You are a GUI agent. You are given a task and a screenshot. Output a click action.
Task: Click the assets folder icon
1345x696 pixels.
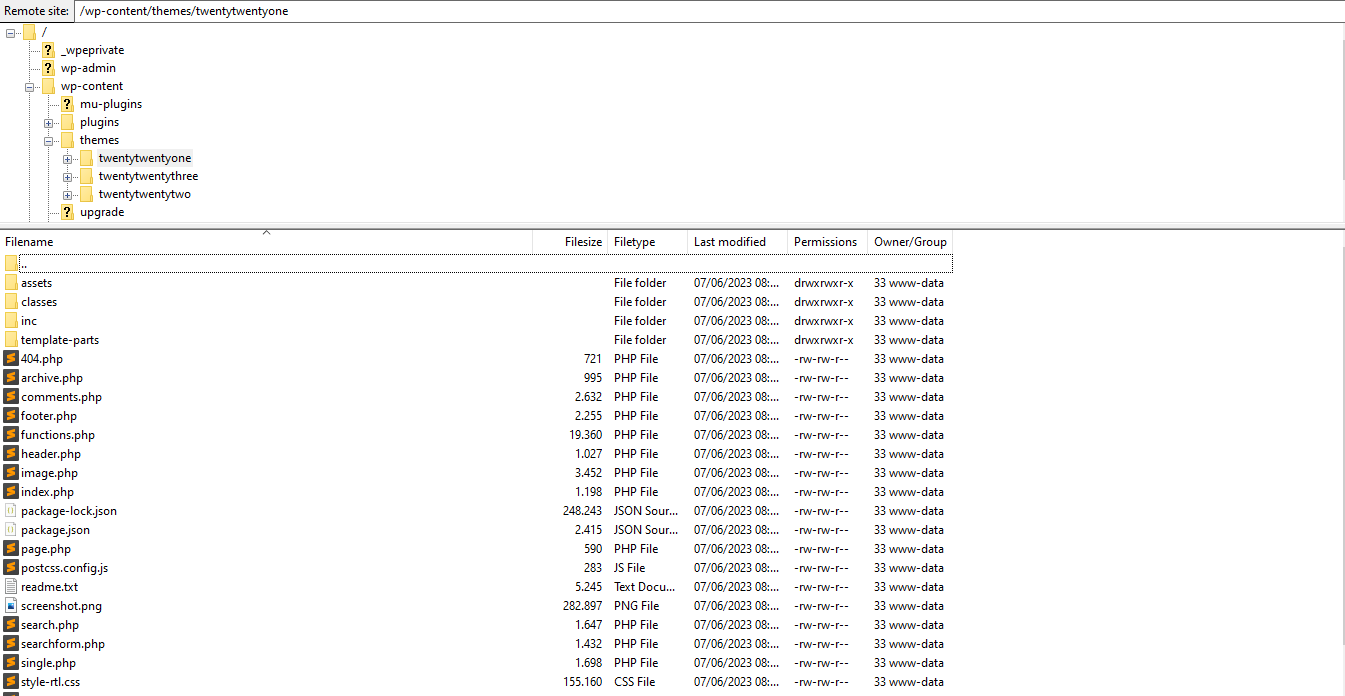click(11, 283)
